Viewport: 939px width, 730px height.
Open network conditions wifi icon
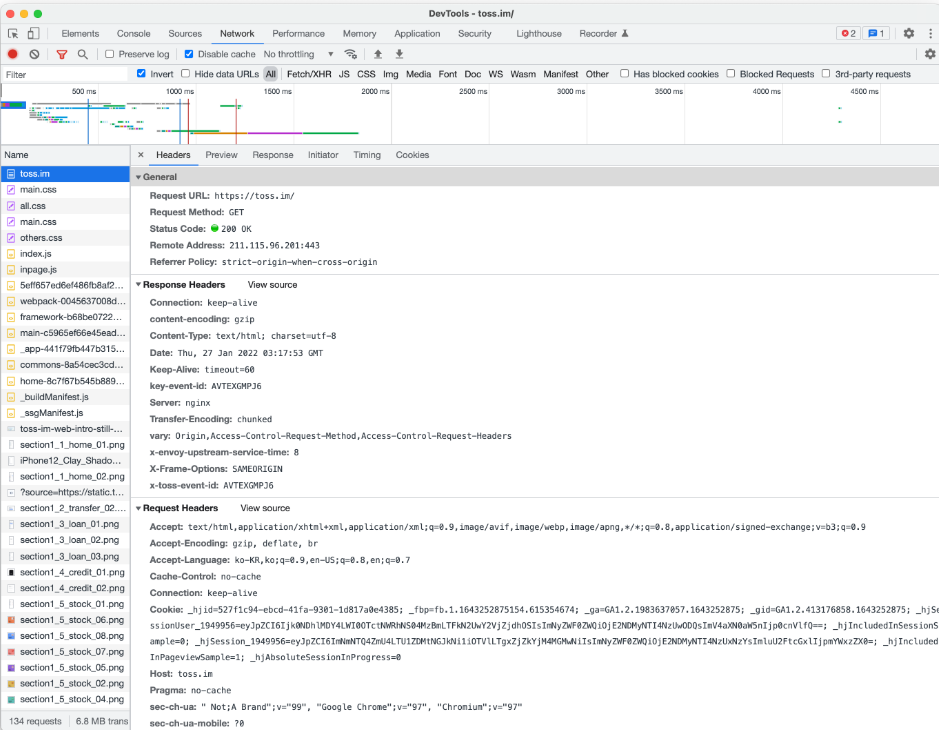pos(351,54)
